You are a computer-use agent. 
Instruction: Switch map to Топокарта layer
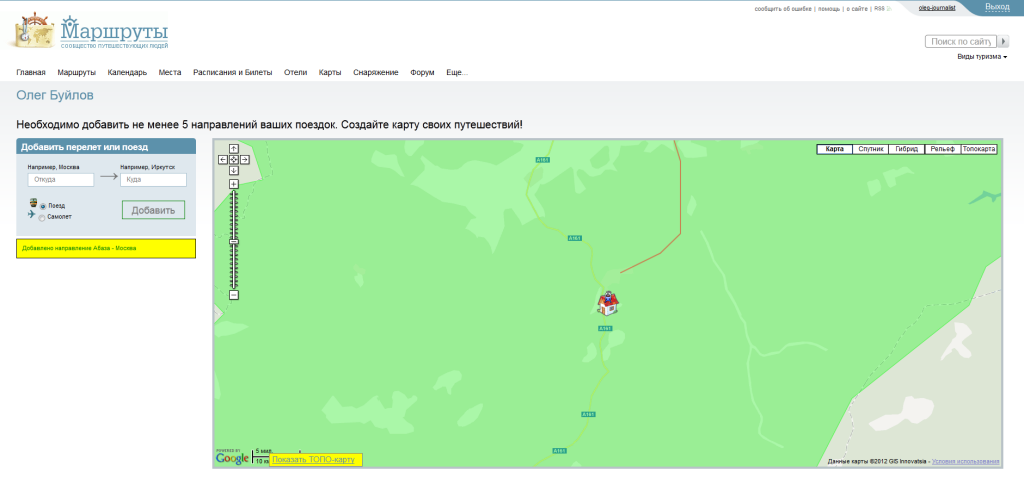[979, 149]
